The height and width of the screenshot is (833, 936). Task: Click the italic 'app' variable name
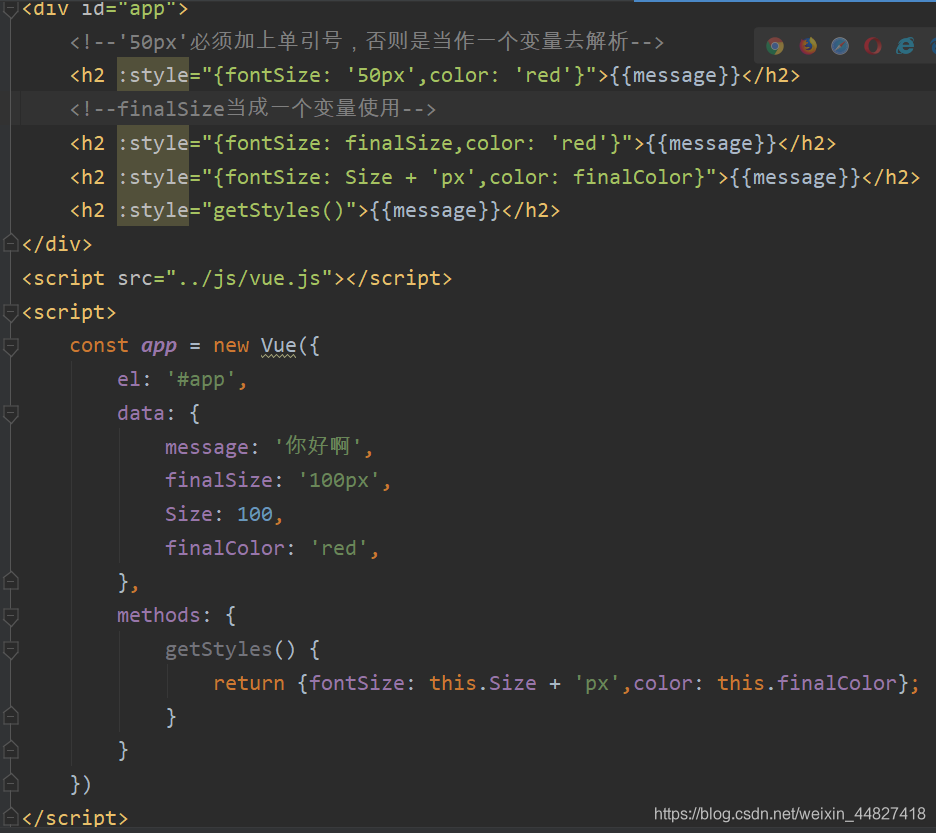pos(159,346)
